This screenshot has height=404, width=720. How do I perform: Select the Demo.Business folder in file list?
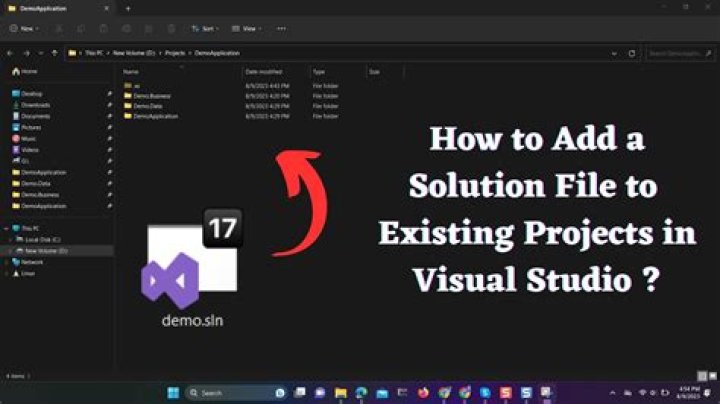tap(152, 96)
